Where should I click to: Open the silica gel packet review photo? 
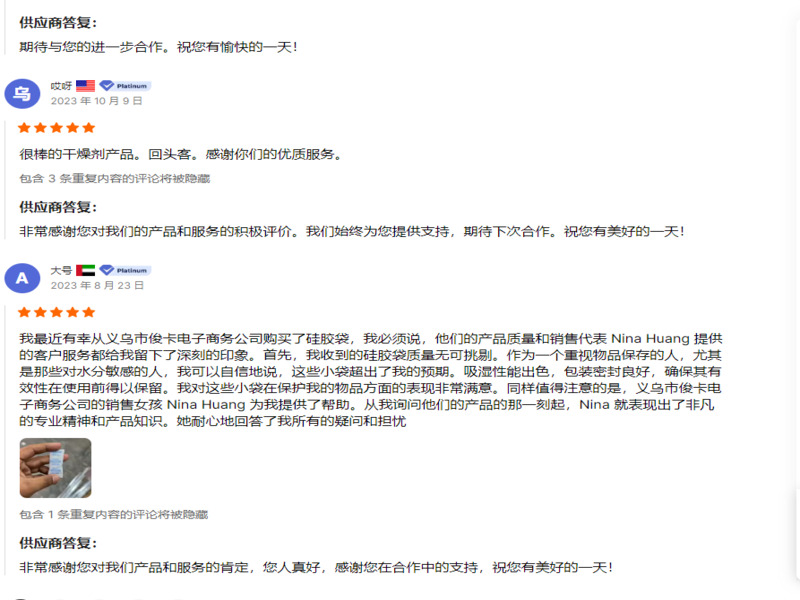click(56, 468)
